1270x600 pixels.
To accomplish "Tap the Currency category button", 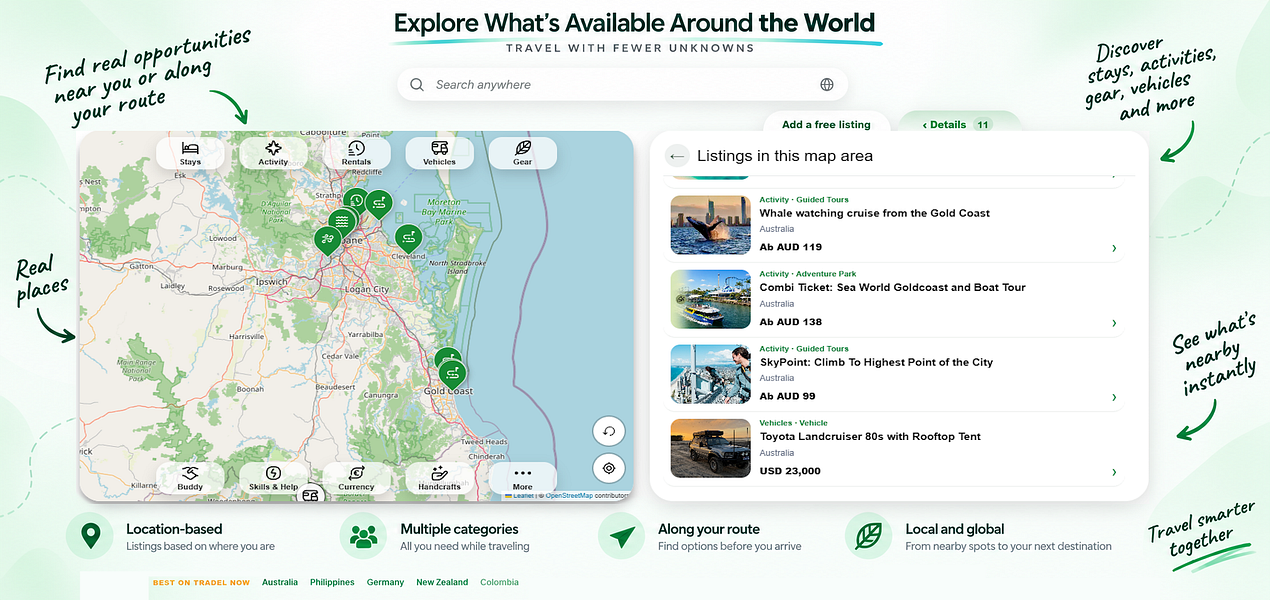I will (356, 478).
